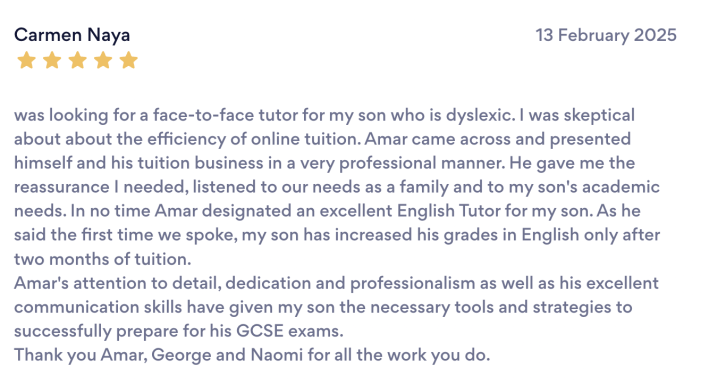This screenshot has height=384, width=709.
Task: Click "Amar's" at the paragraph start
Action: click(41, 283)
